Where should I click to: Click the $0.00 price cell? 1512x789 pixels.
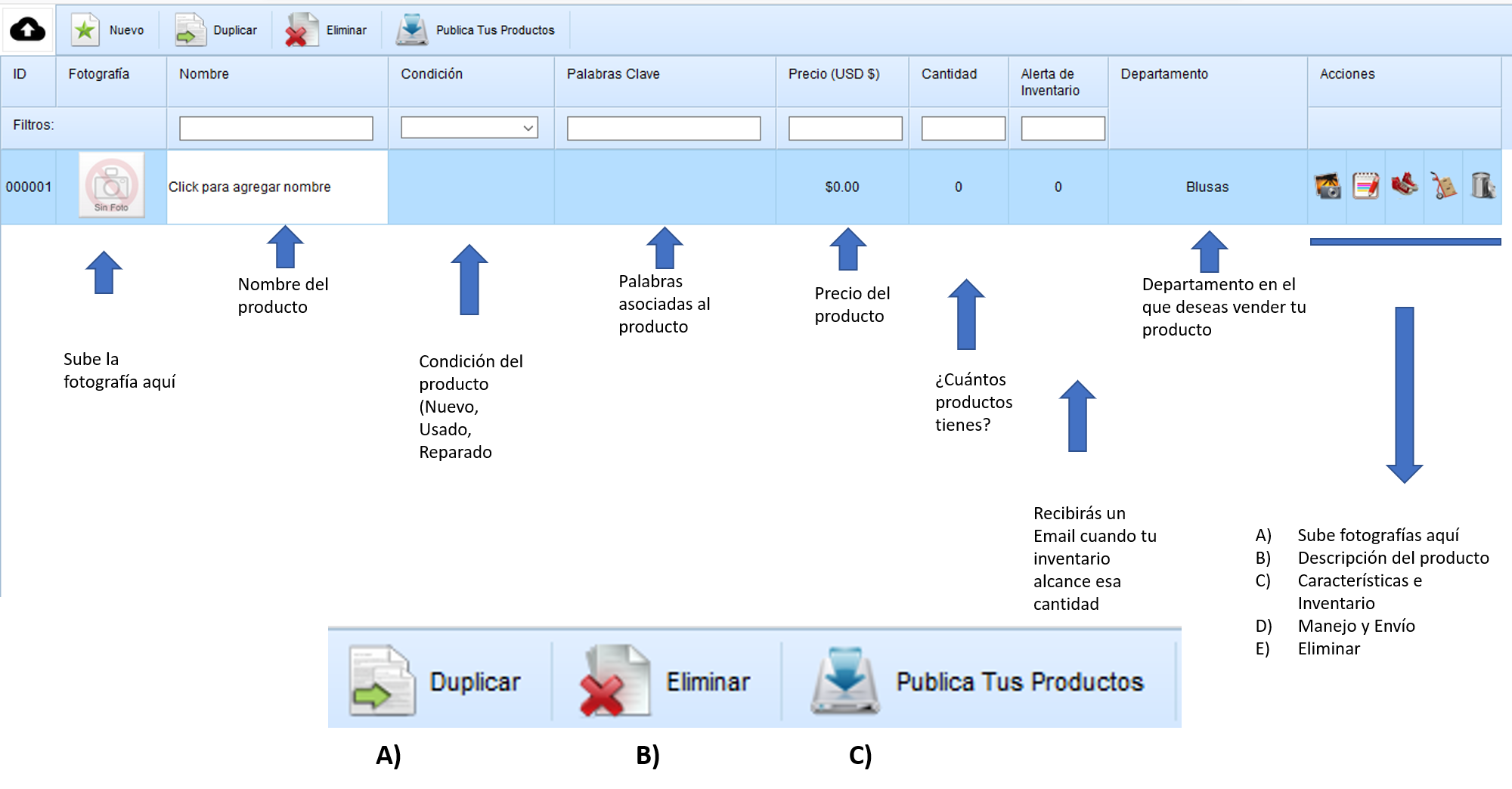tap(842, 187)
